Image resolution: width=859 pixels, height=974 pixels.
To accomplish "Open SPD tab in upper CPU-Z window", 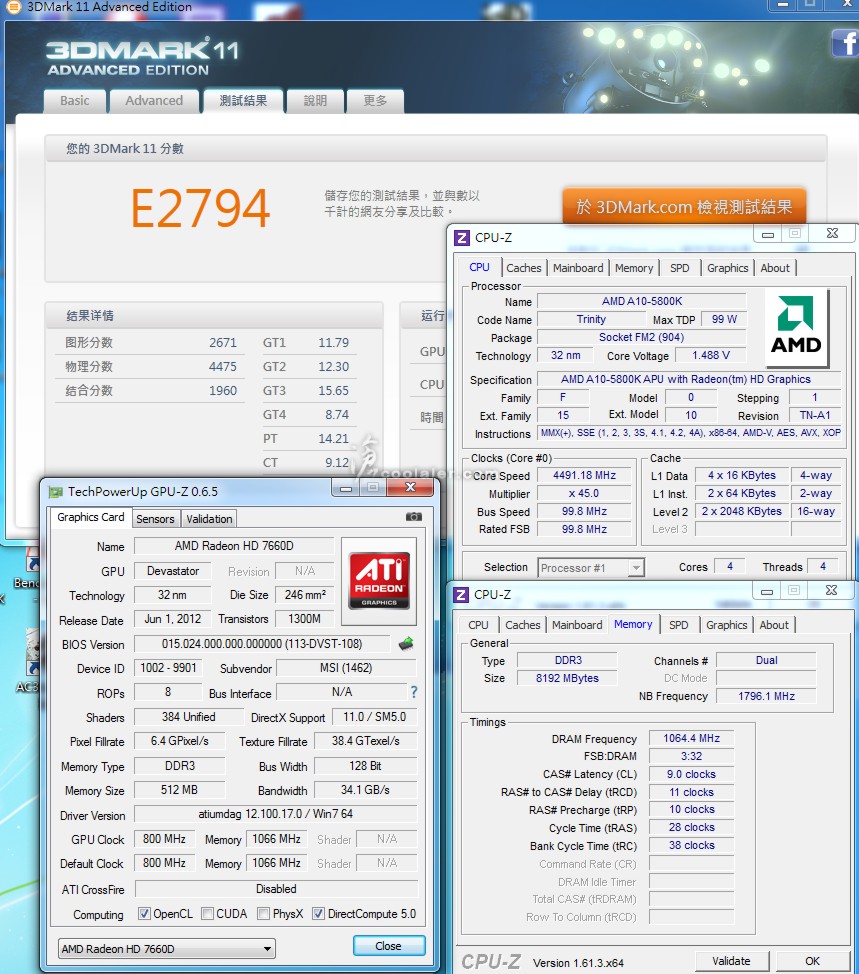I will 679,268.
